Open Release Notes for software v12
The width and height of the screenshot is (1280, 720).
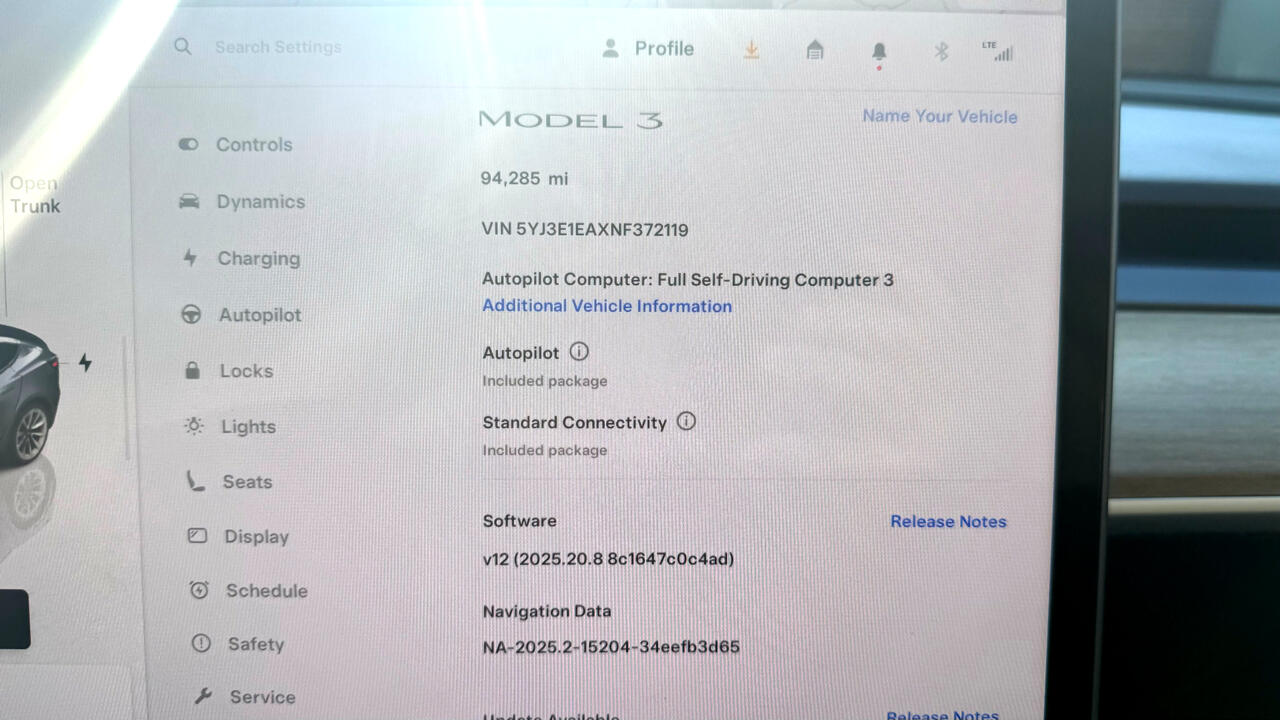click(x=948, y=521)
